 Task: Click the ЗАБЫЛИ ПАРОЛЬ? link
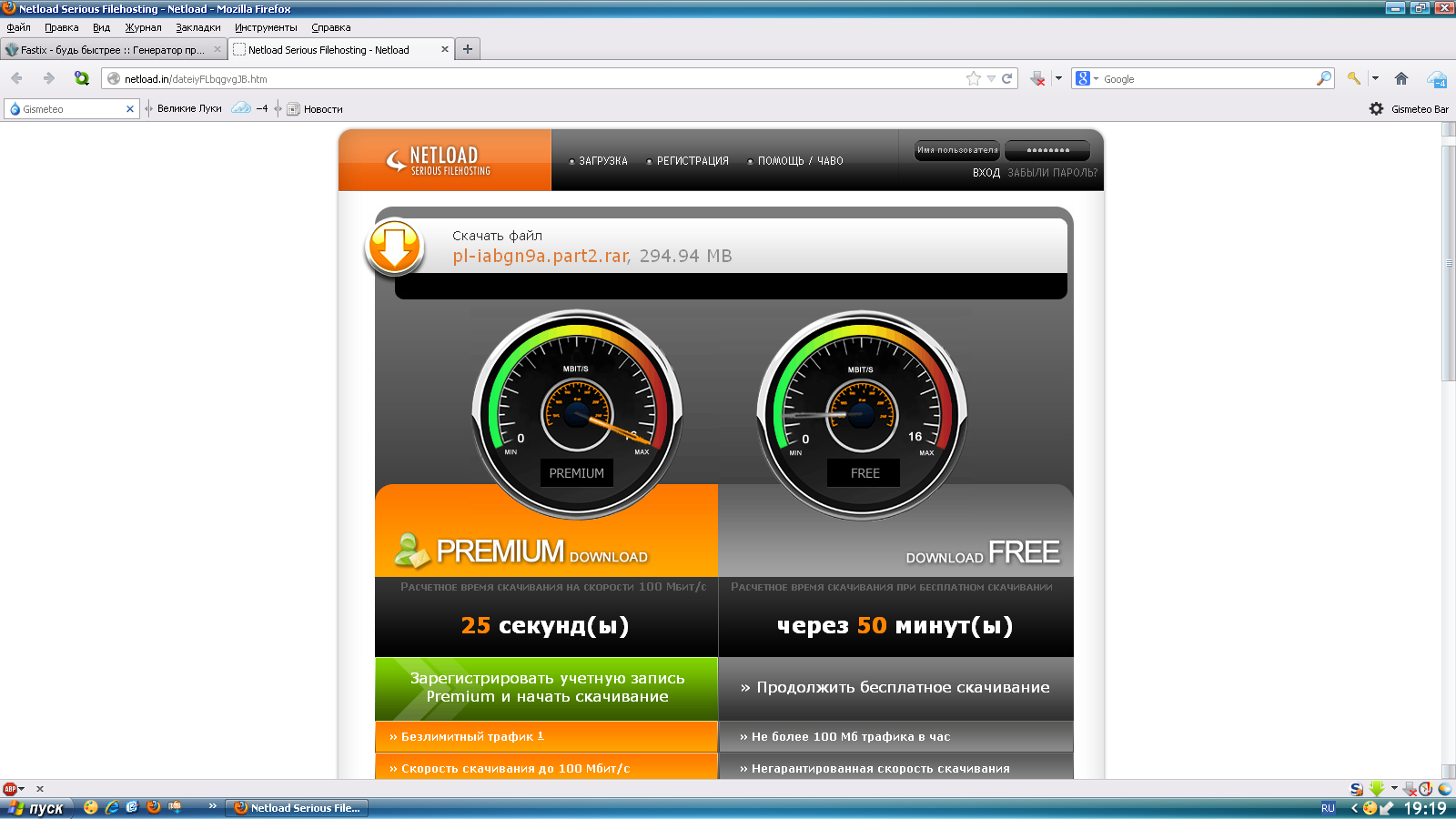coord(1052,173)
